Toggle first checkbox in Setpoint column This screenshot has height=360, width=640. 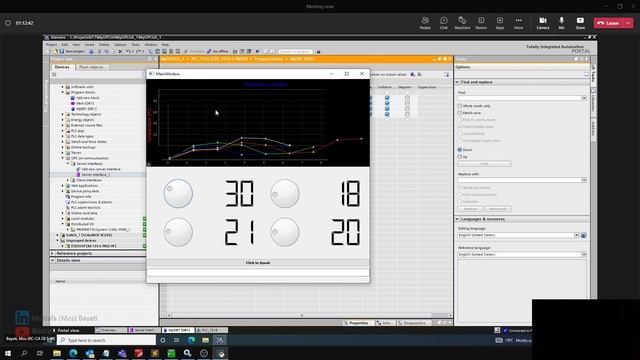click(407, 98)
